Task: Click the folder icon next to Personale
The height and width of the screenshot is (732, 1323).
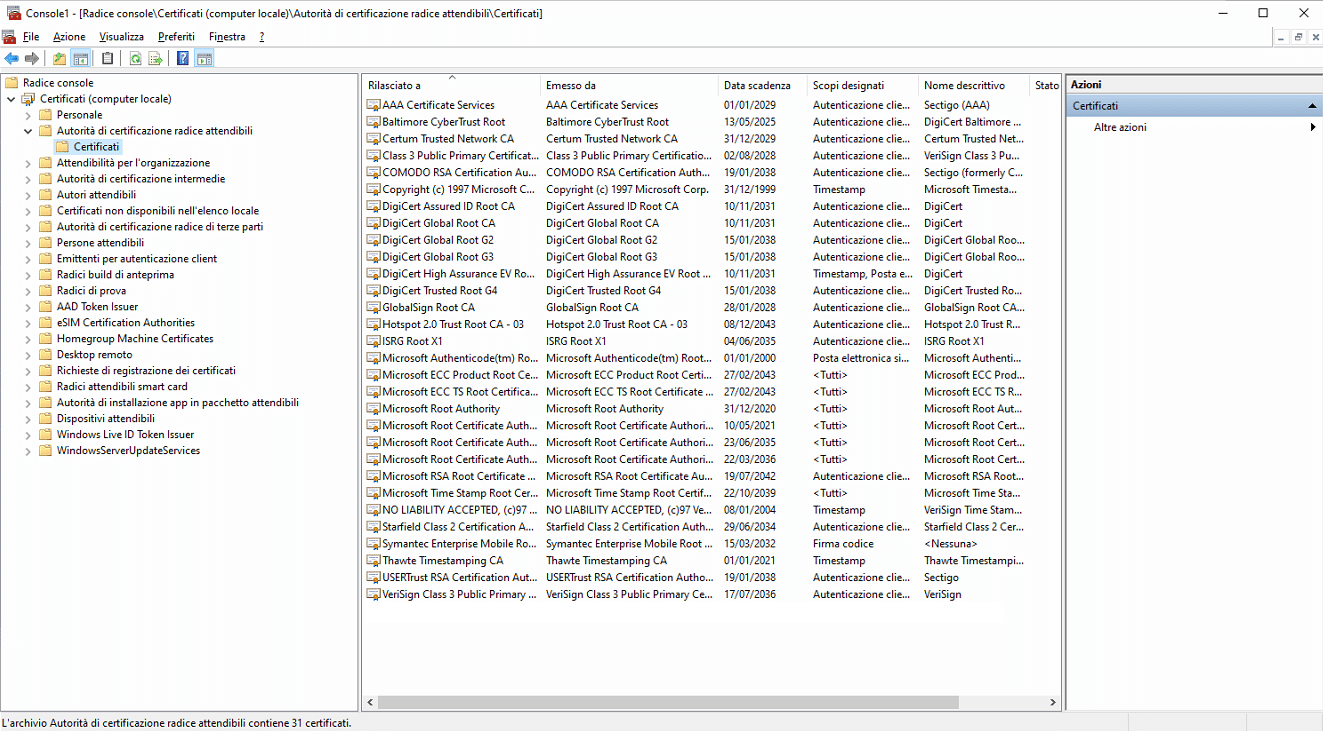Action: tap(45, 115)
